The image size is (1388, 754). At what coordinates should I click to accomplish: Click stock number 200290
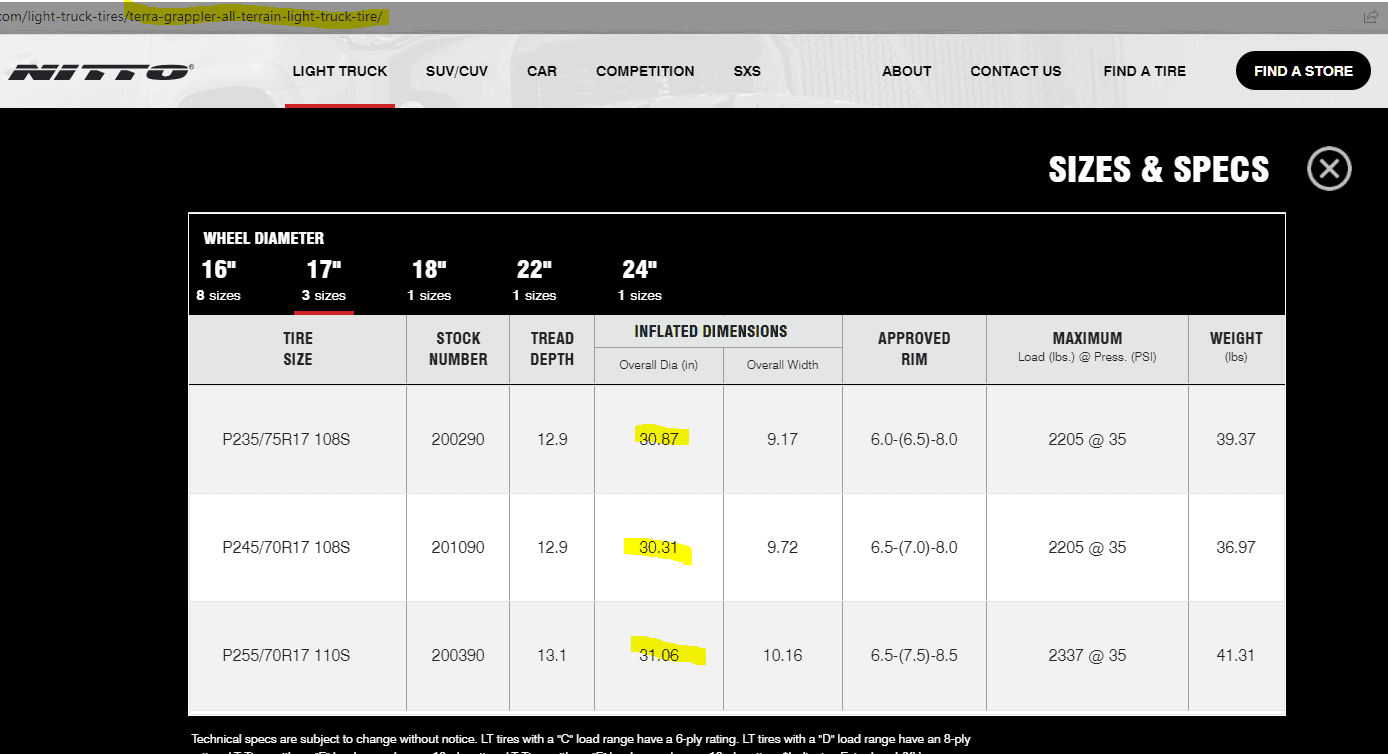coord(458,439)
